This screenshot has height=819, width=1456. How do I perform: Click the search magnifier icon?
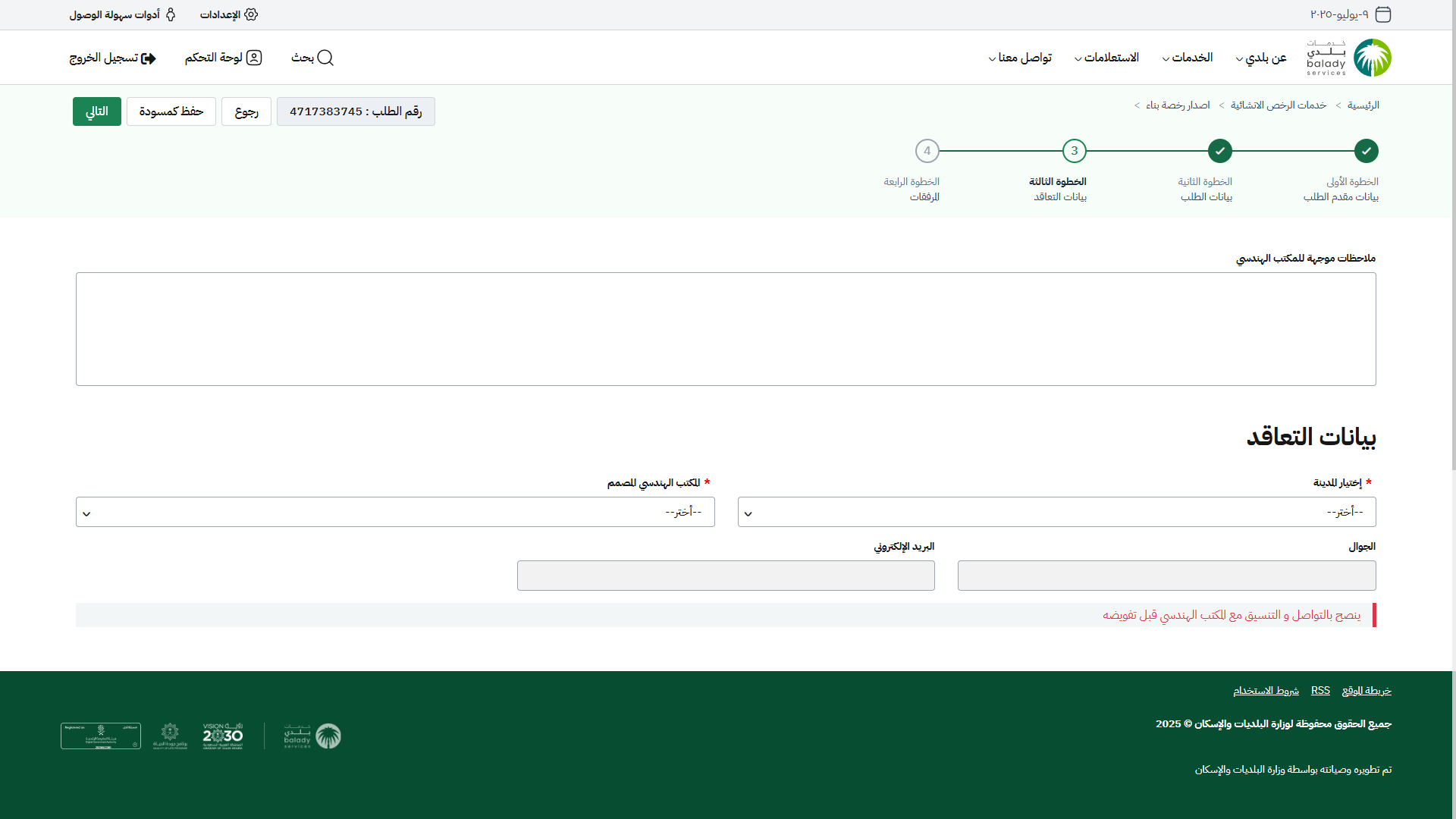click(325, 58)
